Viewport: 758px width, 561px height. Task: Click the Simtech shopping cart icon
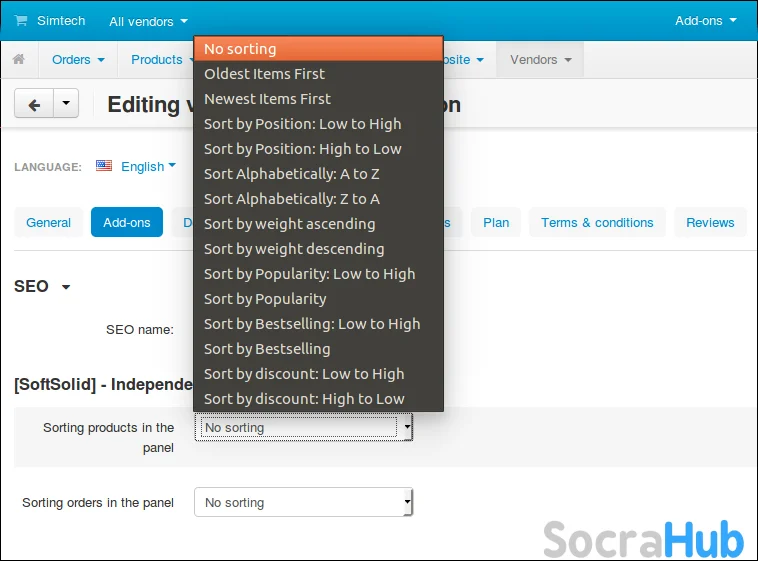(21, 20)
